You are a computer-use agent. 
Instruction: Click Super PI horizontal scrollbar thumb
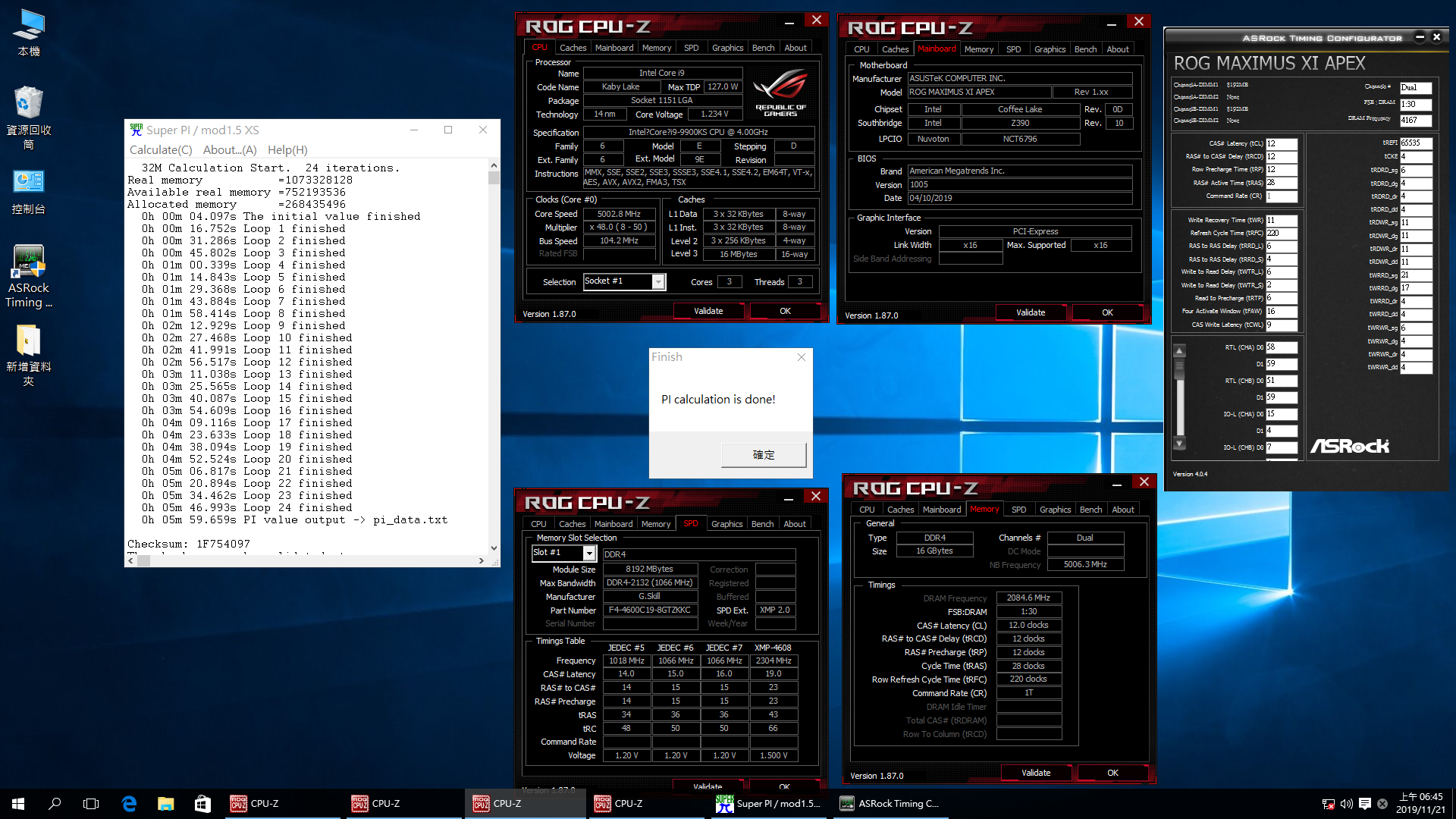click(x=143, y=561)
